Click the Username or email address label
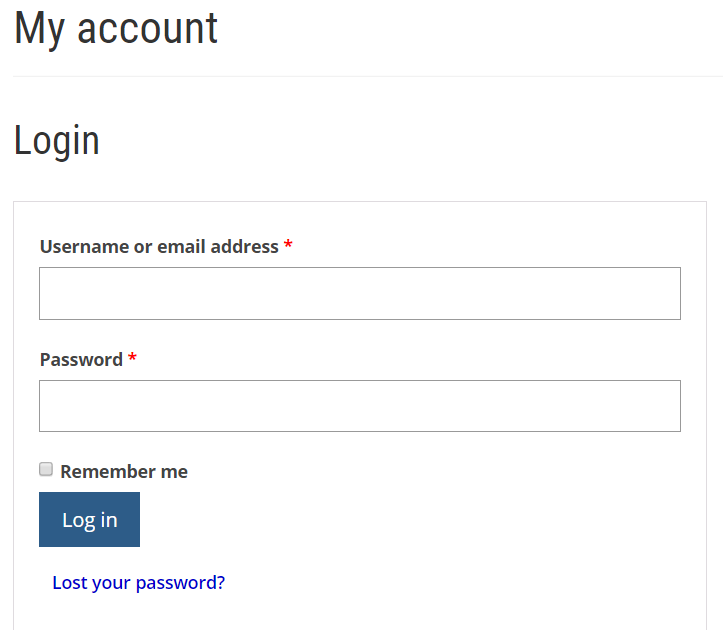The width and height of the screenshot is (723, 630). tap(159, 247)
